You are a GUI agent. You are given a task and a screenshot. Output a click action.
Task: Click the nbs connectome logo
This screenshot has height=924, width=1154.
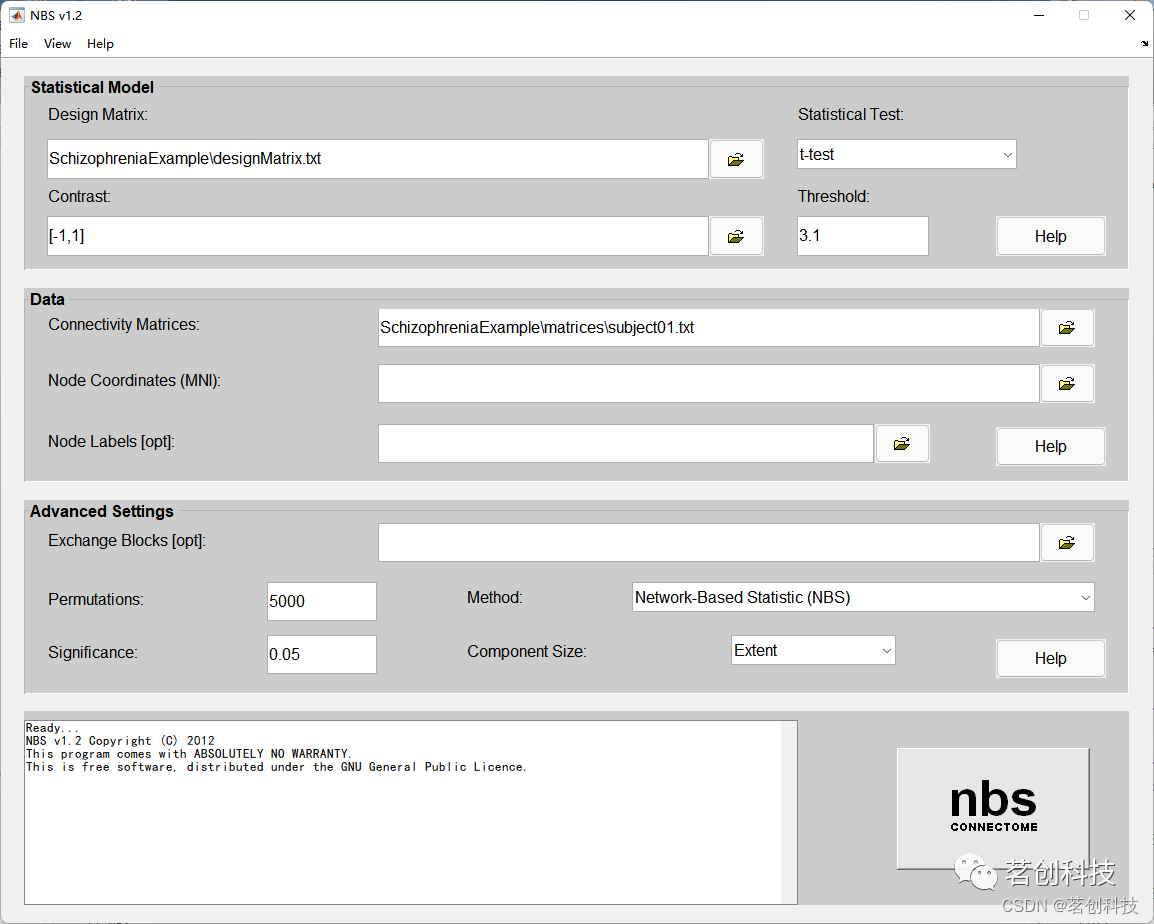[x=992, y=808]
